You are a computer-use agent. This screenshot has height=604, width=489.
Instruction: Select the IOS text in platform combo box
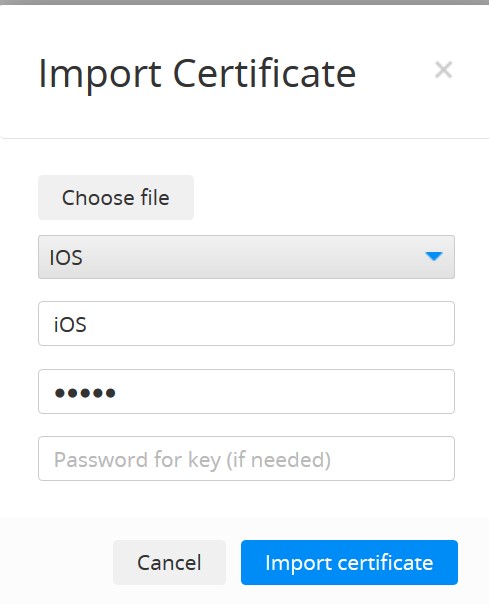[66, 257]
